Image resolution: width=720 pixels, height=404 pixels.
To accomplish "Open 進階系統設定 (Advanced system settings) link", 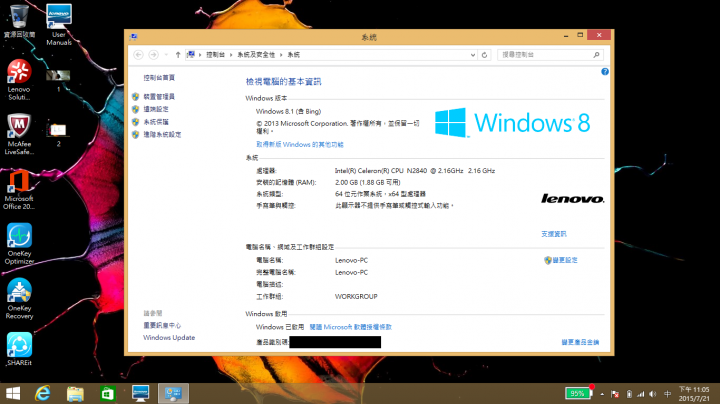I will coord(162,134).
